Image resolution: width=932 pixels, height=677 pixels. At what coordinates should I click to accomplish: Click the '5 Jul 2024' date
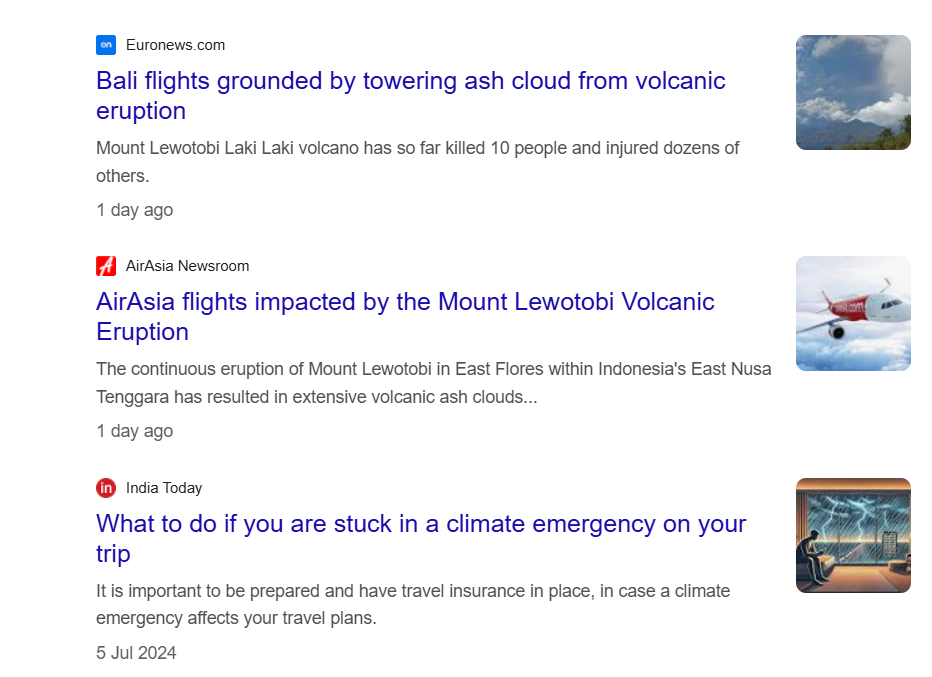tap(136, 653)
